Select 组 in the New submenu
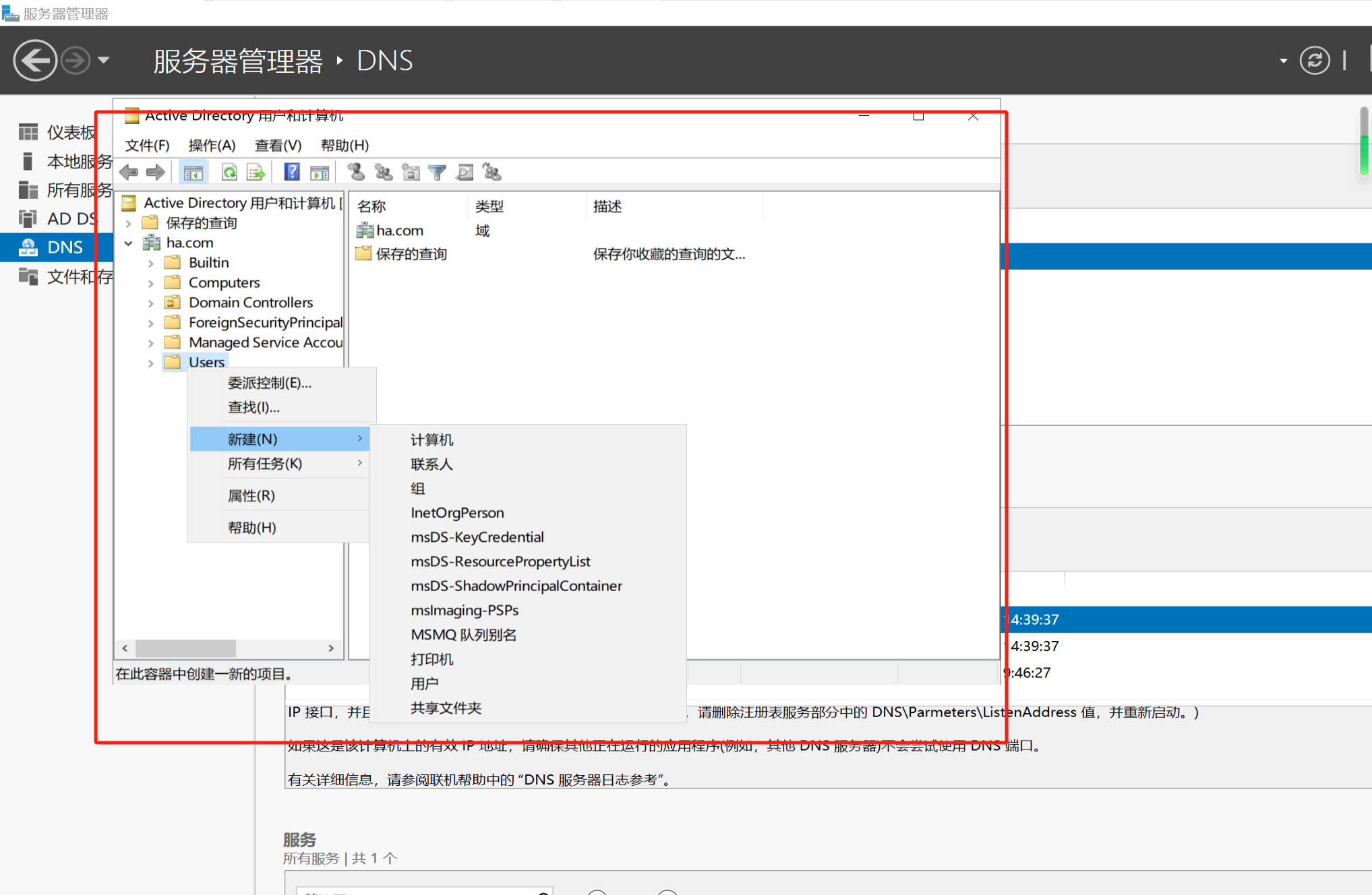 [528, 489]
